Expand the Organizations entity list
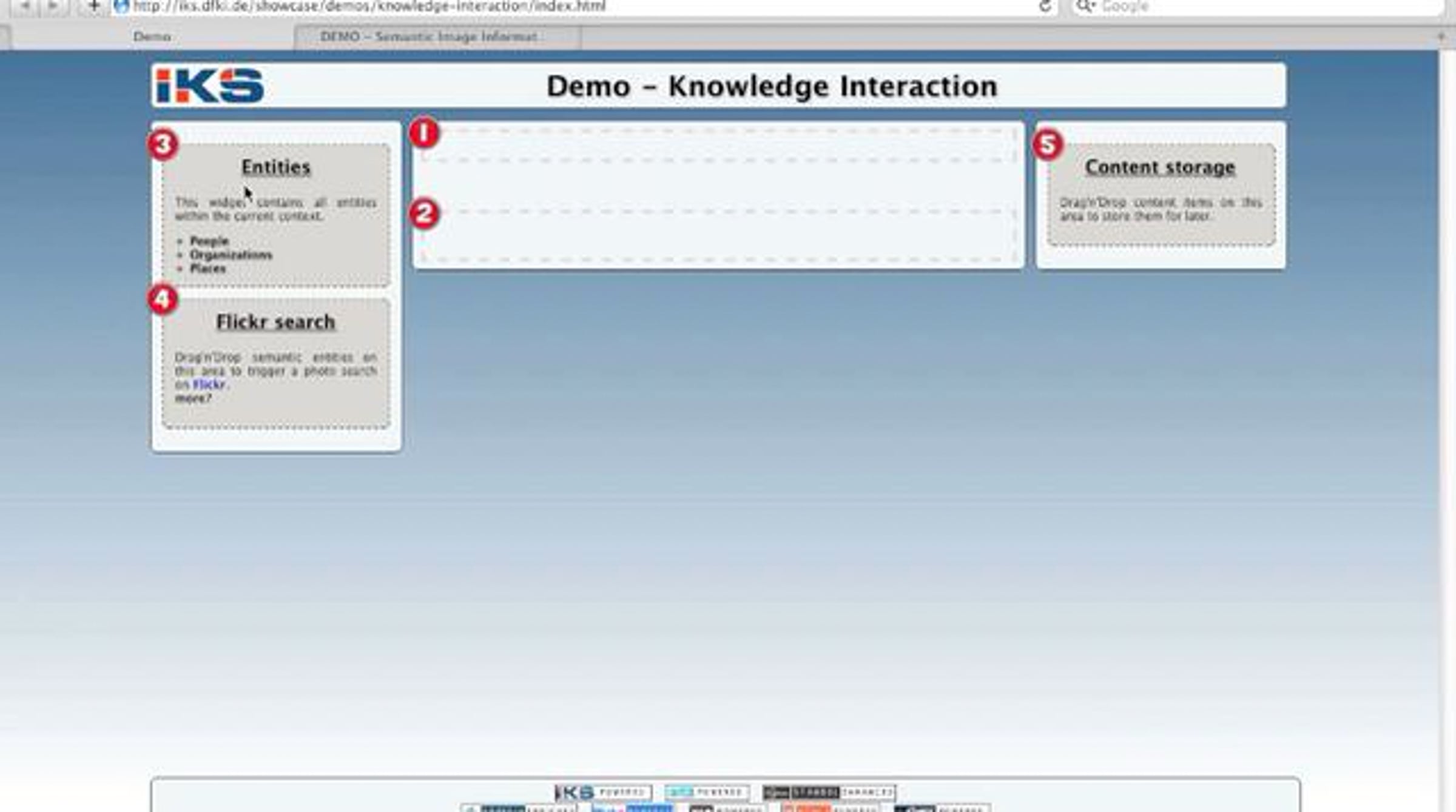1456x812 pixels. 231,255
